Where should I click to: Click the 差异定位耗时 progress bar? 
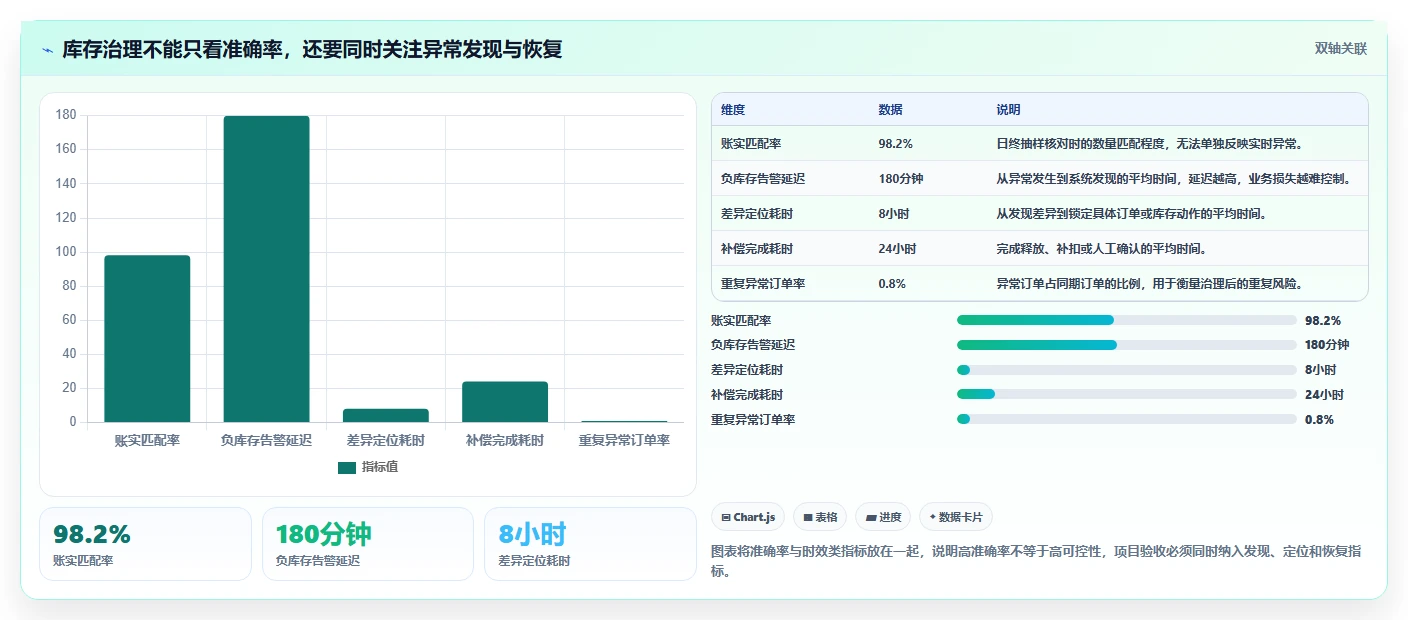click(1126, 370)
